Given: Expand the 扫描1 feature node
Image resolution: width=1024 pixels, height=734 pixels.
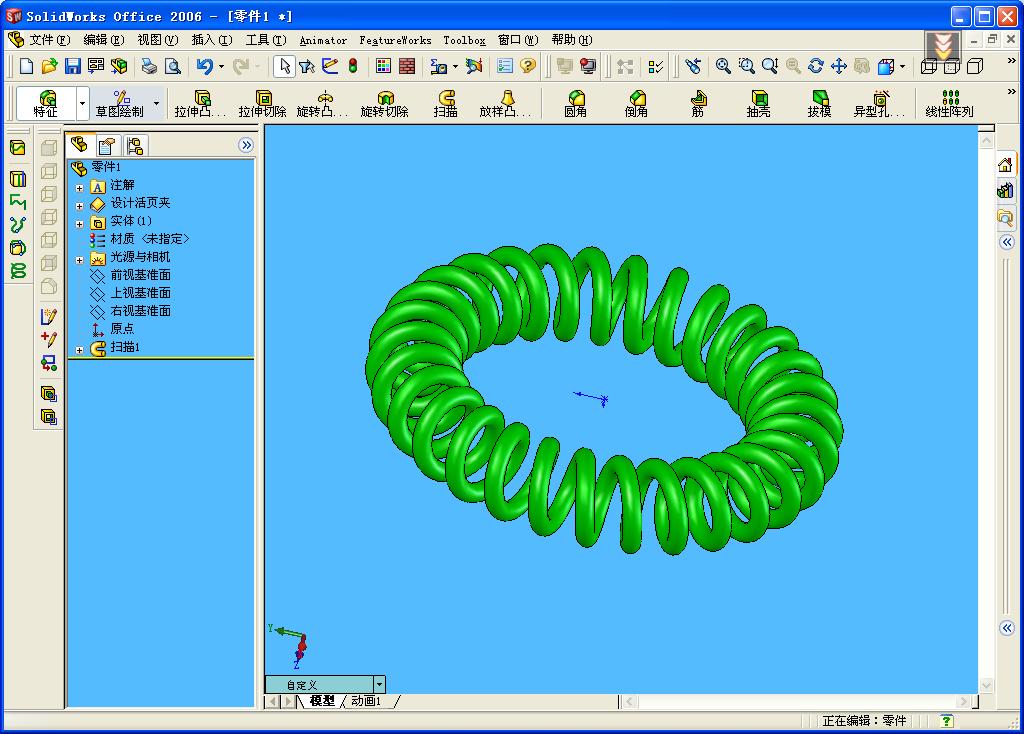Looking at the screenshot, I should [x=80, y=350].
